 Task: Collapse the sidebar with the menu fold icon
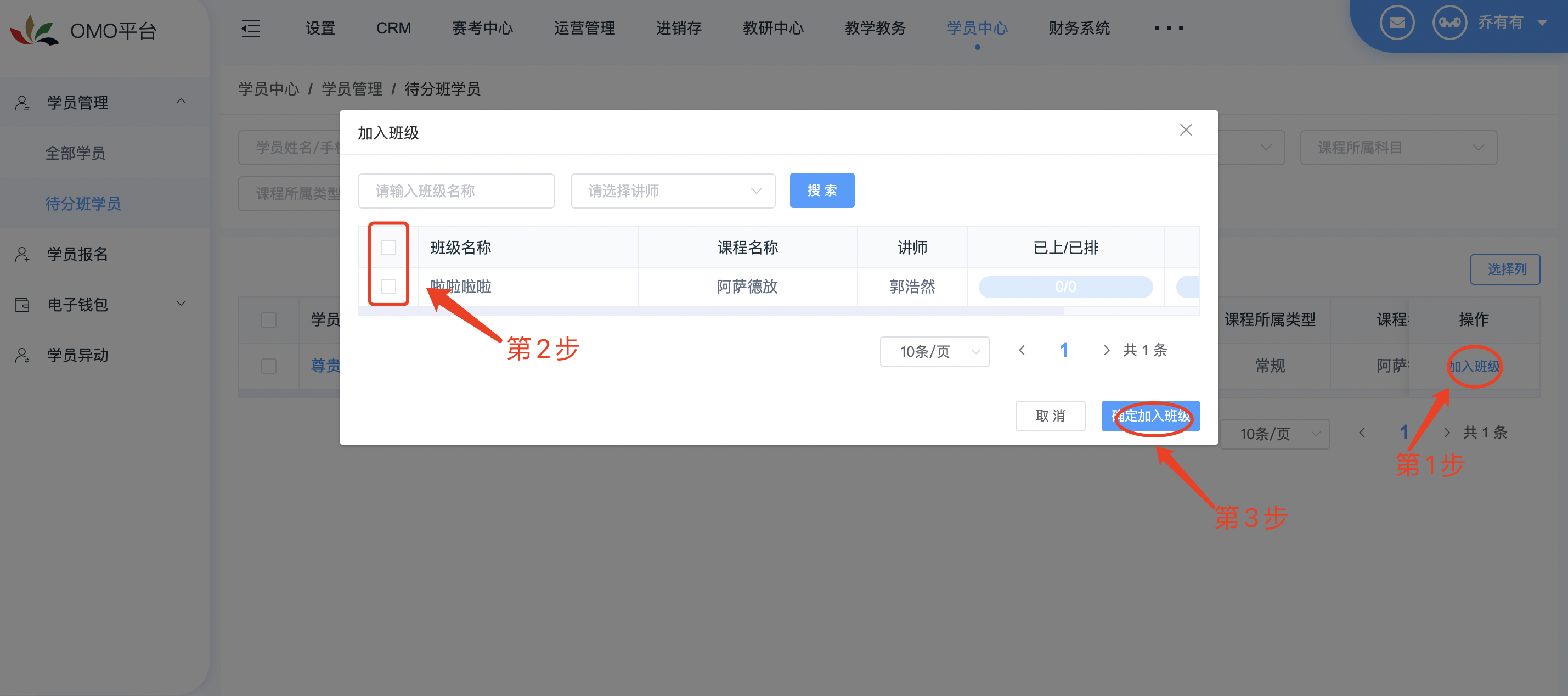pyautogui.click(x=251, y=28)
